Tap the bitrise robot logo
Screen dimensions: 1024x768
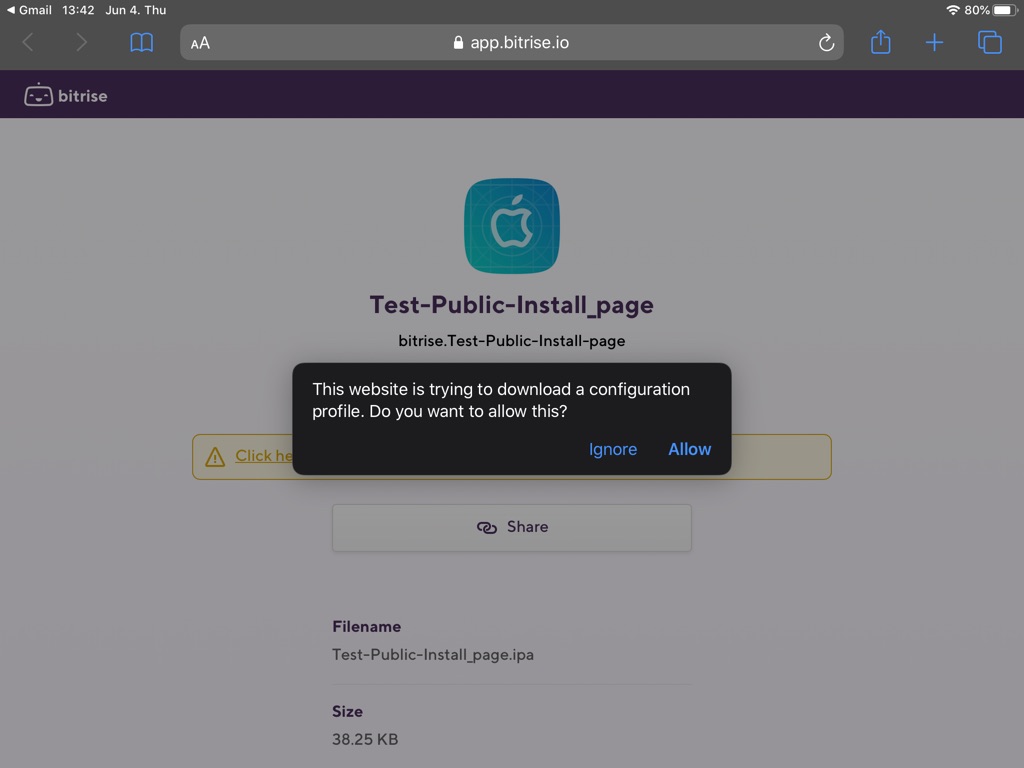(x=40, y=94)
